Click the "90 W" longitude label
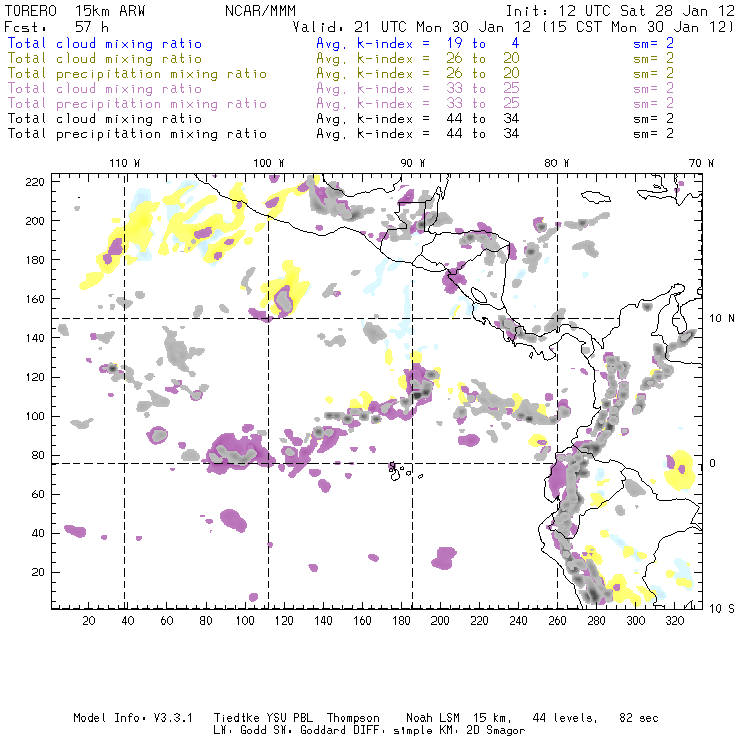Image resolution: width=740 pixels, height=740 pixels. coord(413,163)
